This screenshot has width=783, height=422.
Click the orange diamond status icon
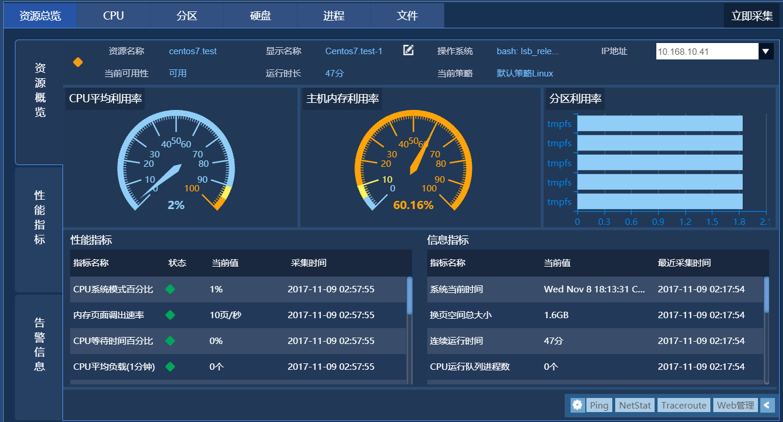[x=78, y=62]
